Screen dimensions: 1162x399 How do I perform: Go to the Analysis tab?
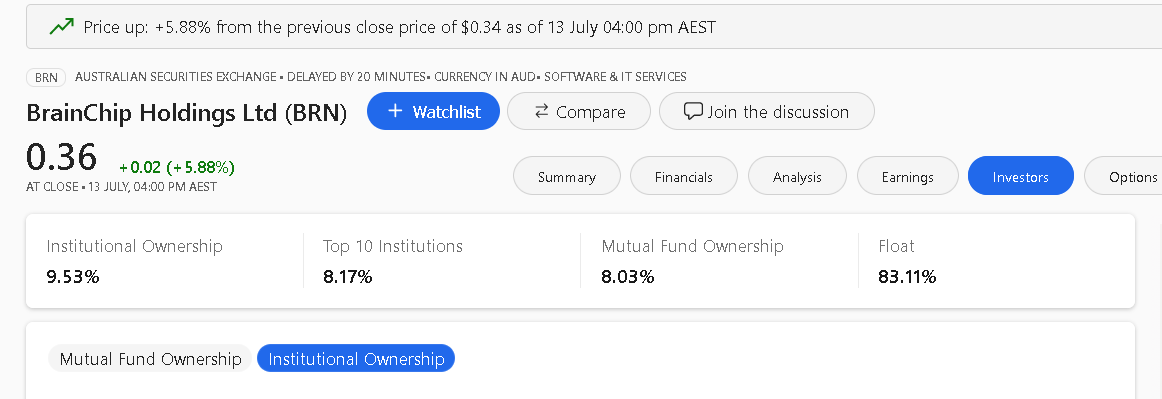pyautogui.click(x=797, y=177)
